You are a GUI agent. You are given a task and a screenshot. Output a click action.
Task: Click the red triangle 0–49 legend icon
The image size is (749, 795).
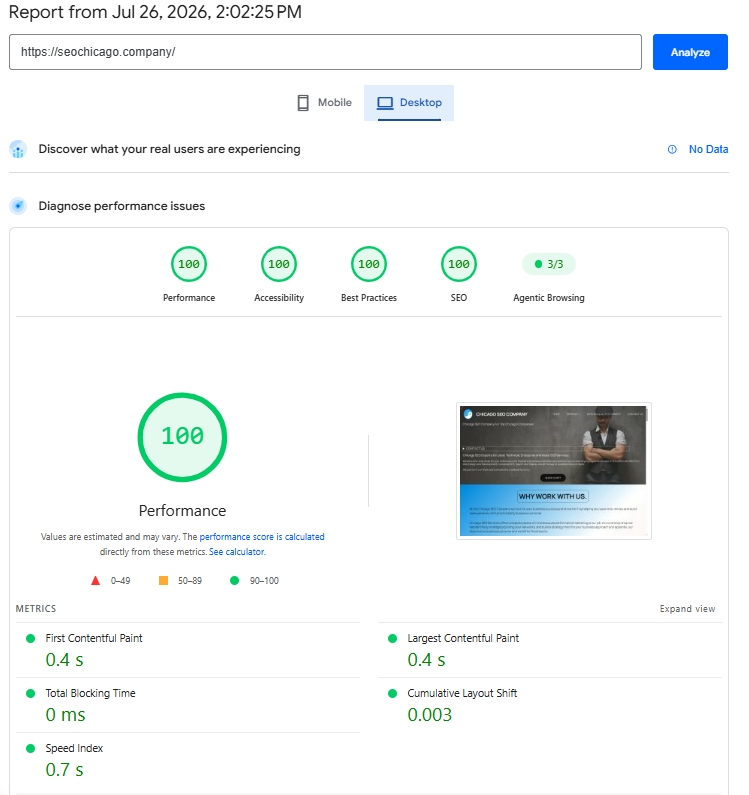[95, 581]
